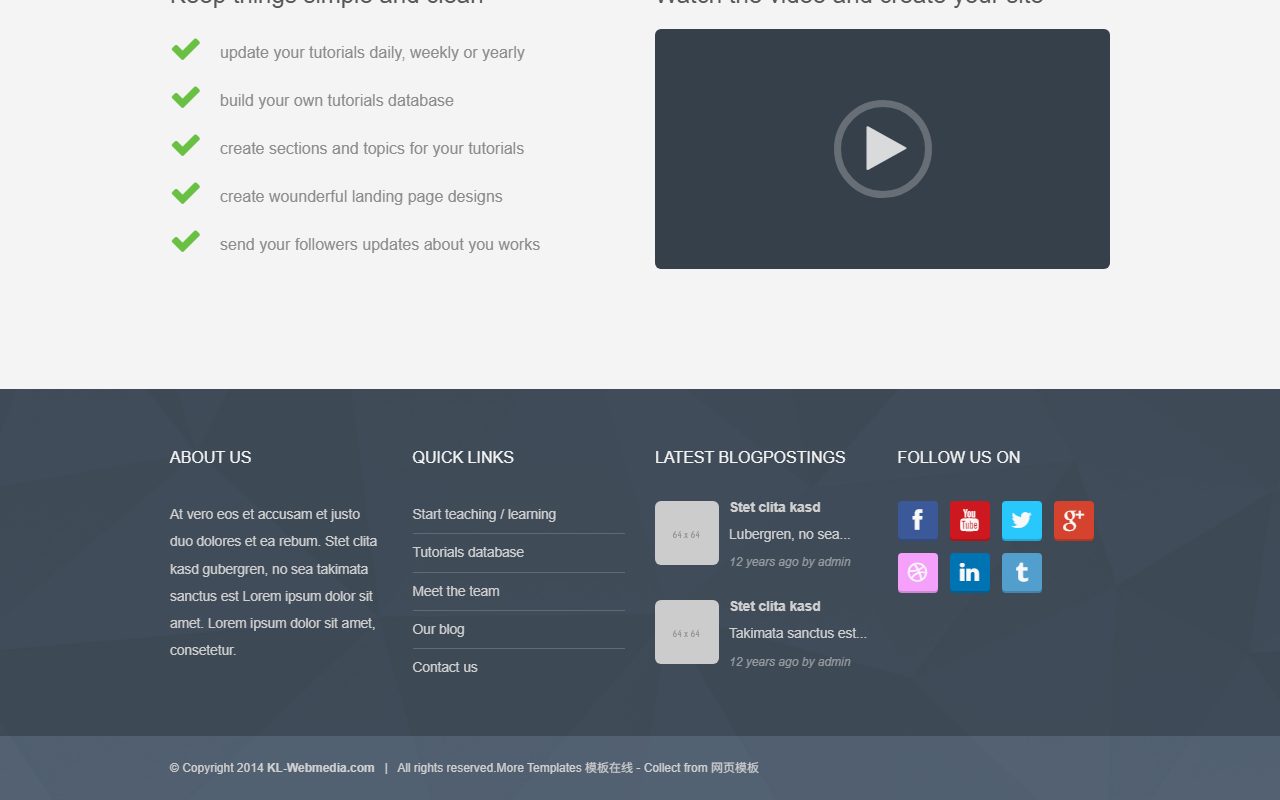Open thumbnail of 'Takimata sanctus est...' post
The height and width of the screenshot is (800, 1280).
[x=687, y=632]
